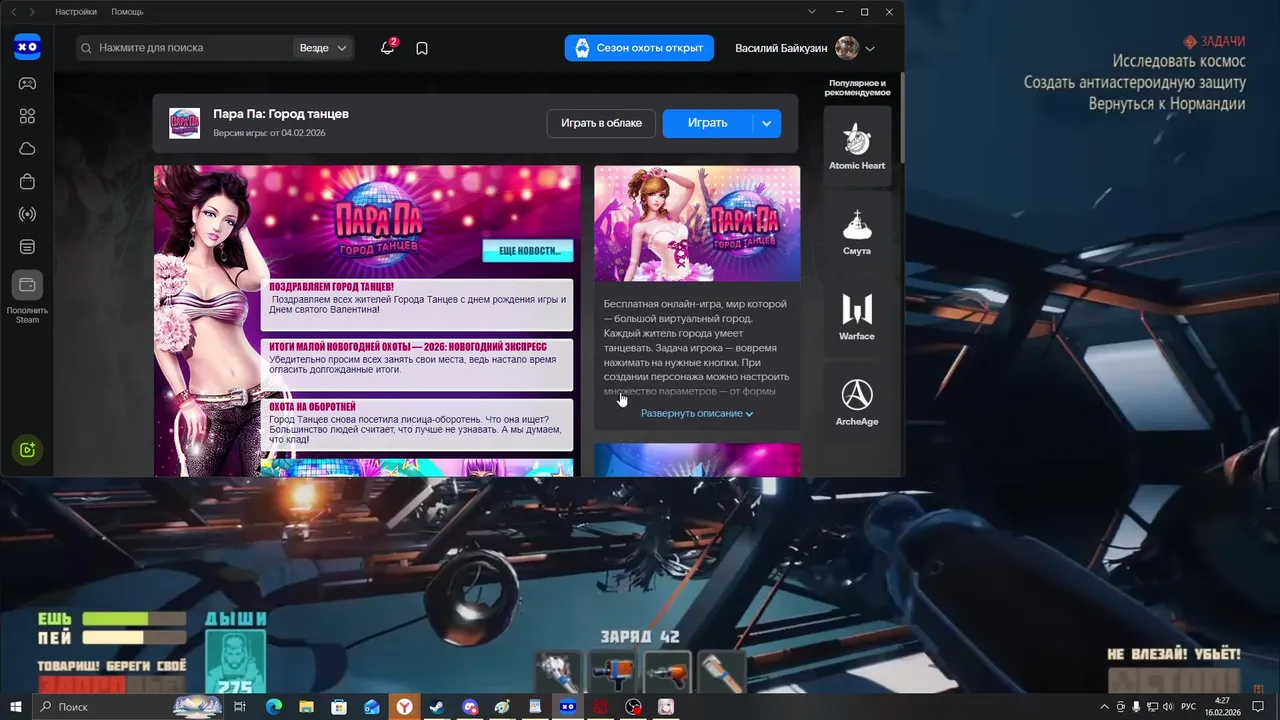Open the dropdown arrow next to Играть
The height and width of the screenshot is (720, 1280).
click(766, 123)
